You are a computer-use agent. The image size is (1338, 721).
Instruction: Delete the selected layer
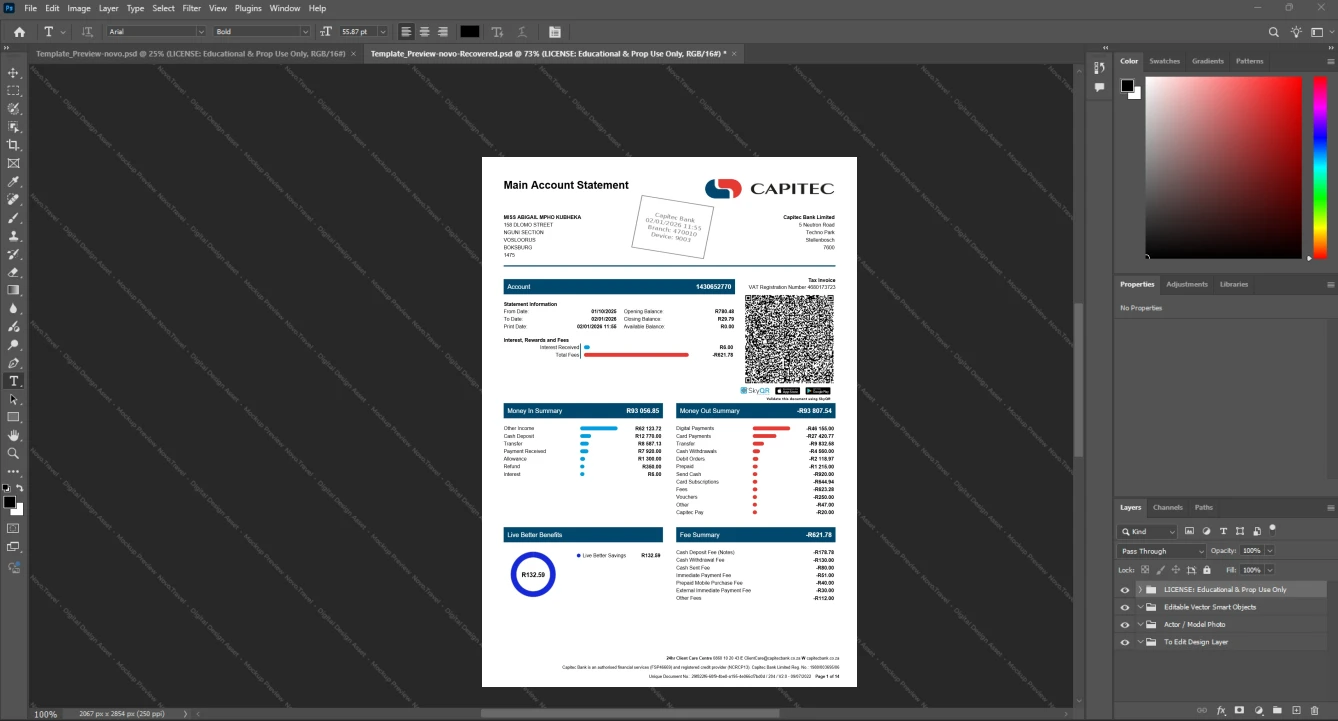pos(1316,711)
